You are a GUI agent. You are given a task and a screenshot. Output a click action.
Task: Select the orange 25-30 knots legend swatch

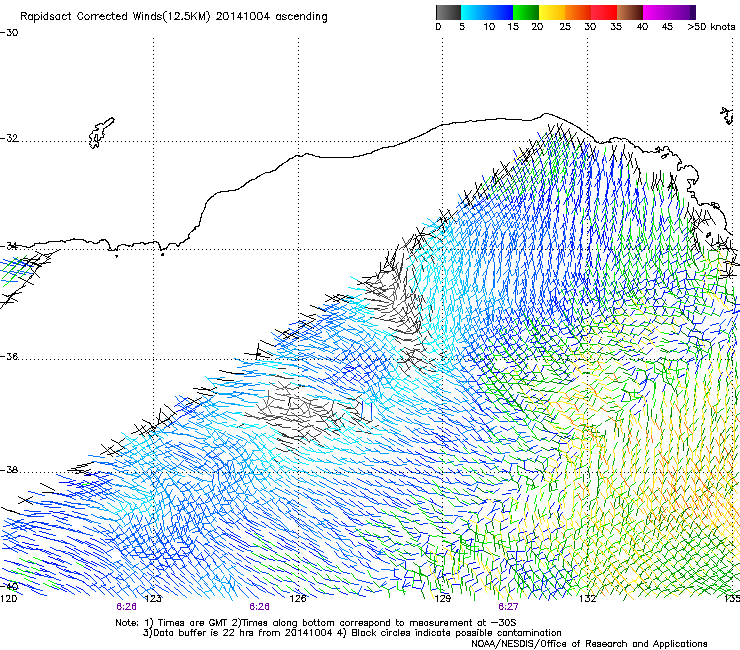coord(578,12)
